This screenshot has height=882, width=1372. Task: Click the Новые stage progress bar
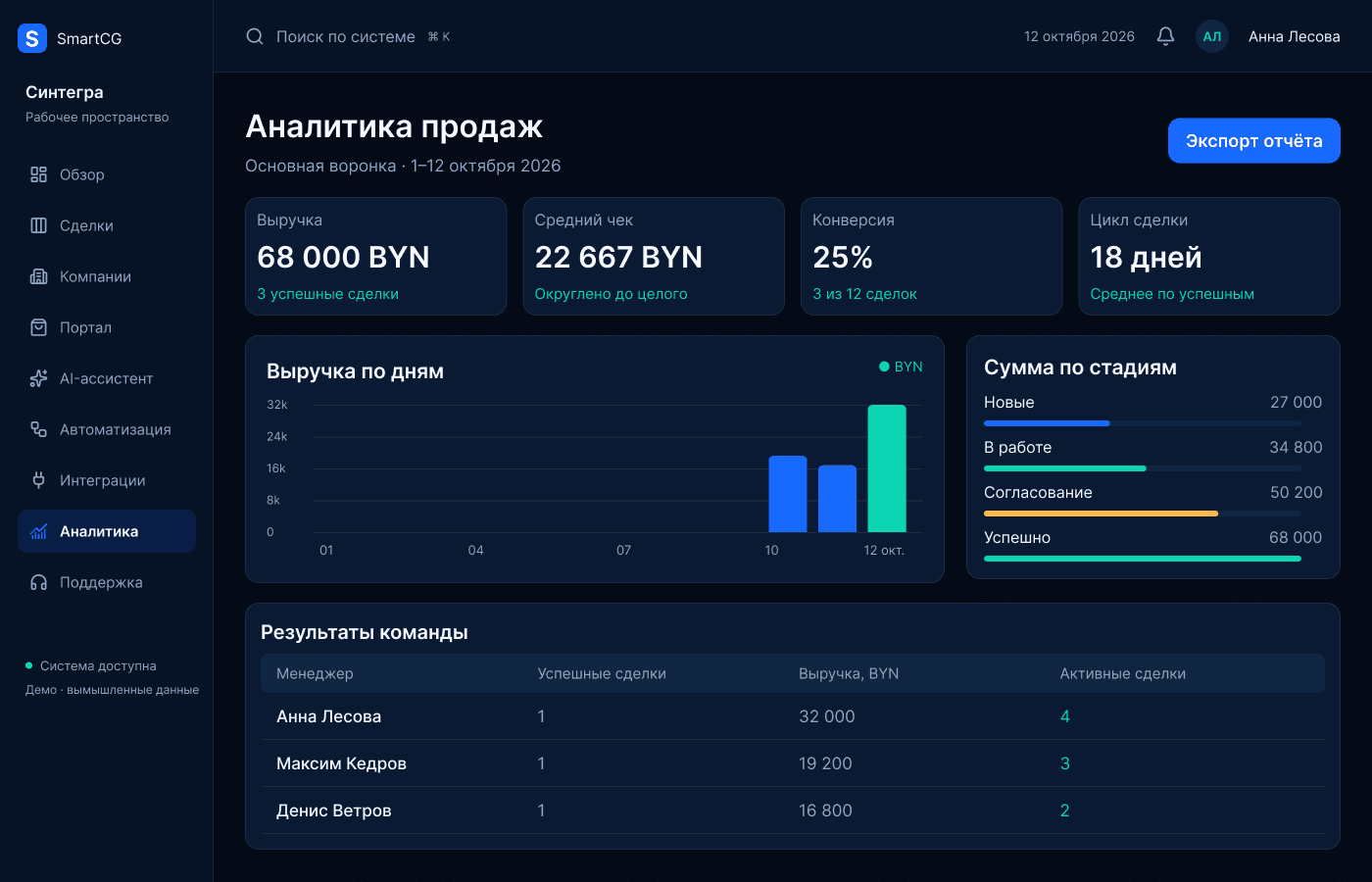1143,423
